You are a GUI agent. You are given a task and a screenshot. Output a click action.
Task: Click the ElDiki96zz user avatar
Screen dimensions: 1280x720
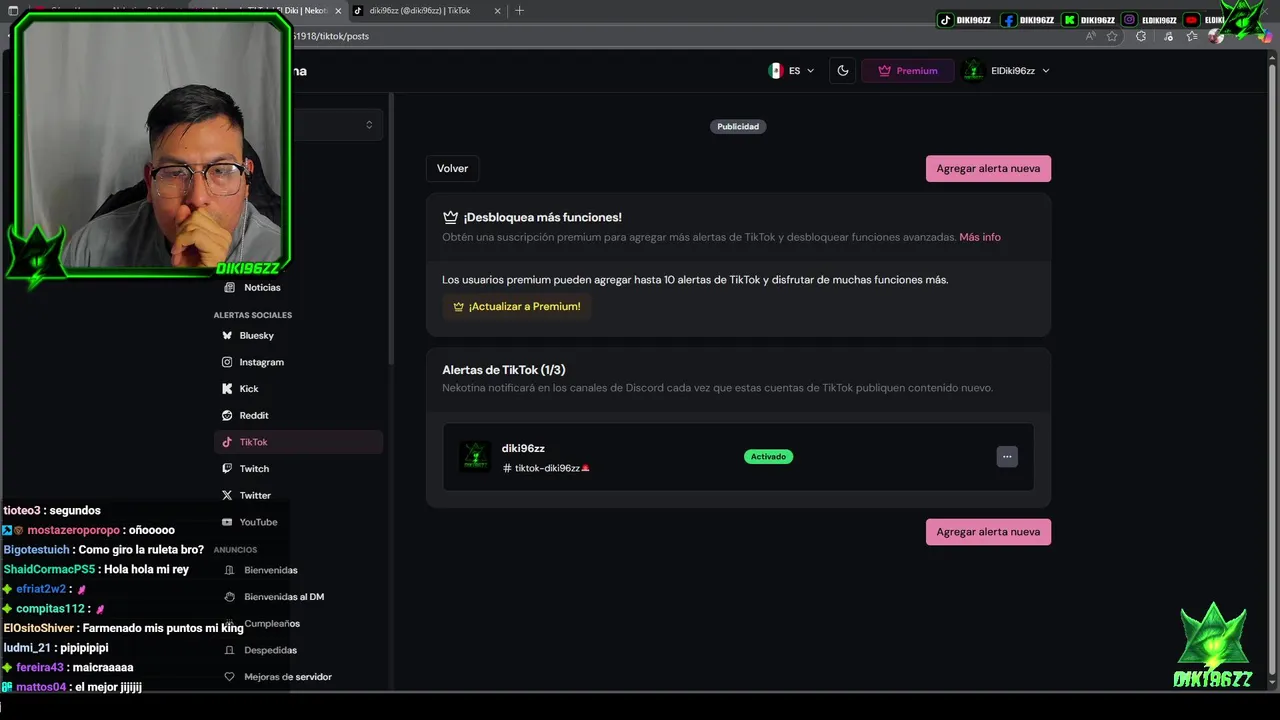coord(973,71)
